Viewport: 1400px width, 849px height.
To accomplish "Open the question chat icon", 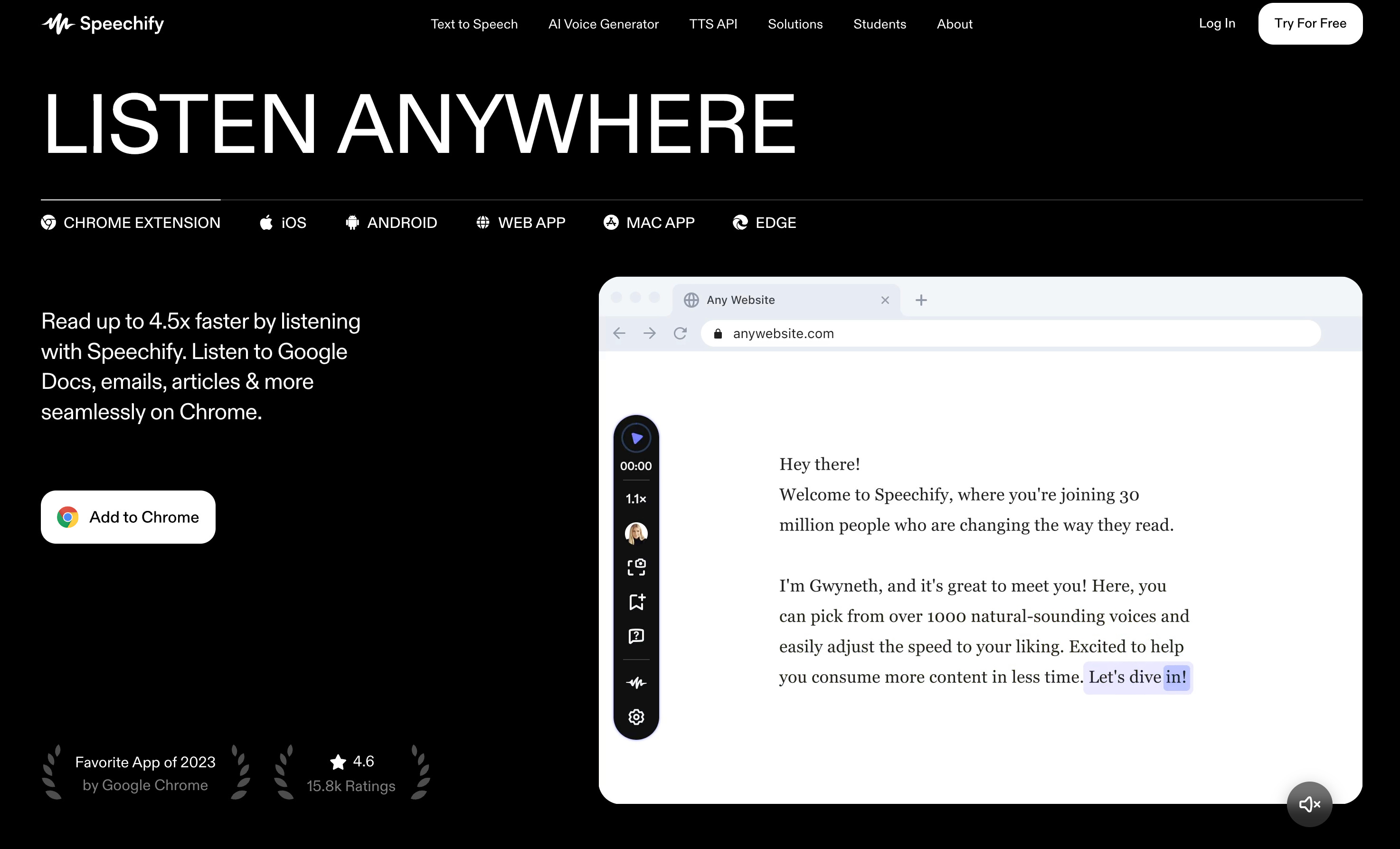I will [x=636, y=636].
